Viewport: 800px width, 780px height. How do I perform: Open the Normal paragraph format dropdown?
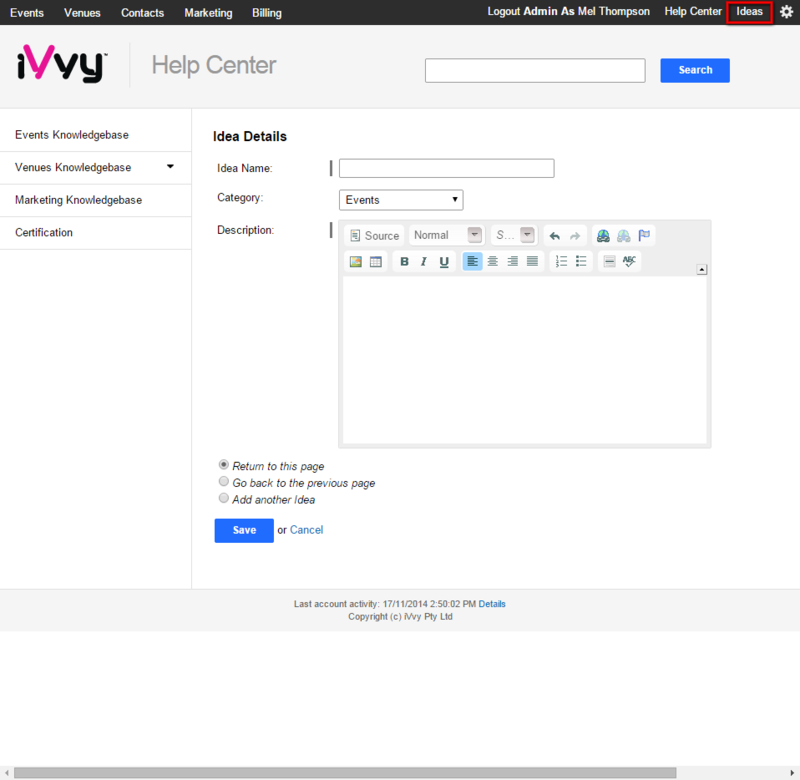tap(447, 235)
